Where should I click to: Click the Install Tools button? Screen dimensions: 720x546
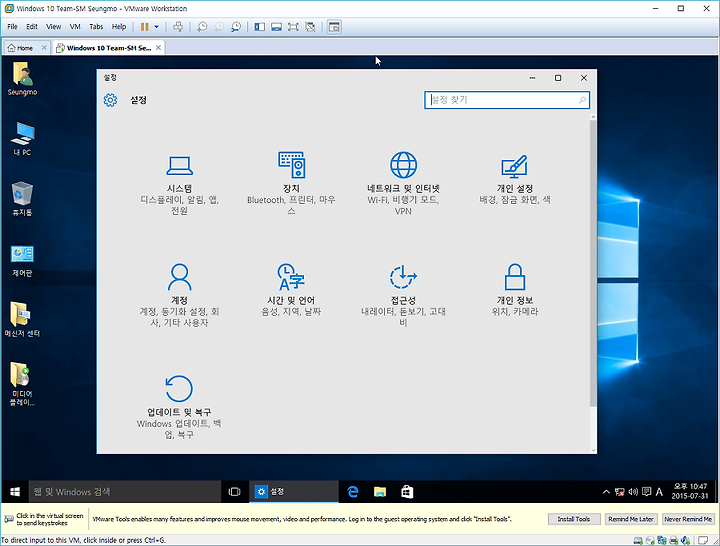[x=574, y=519]
